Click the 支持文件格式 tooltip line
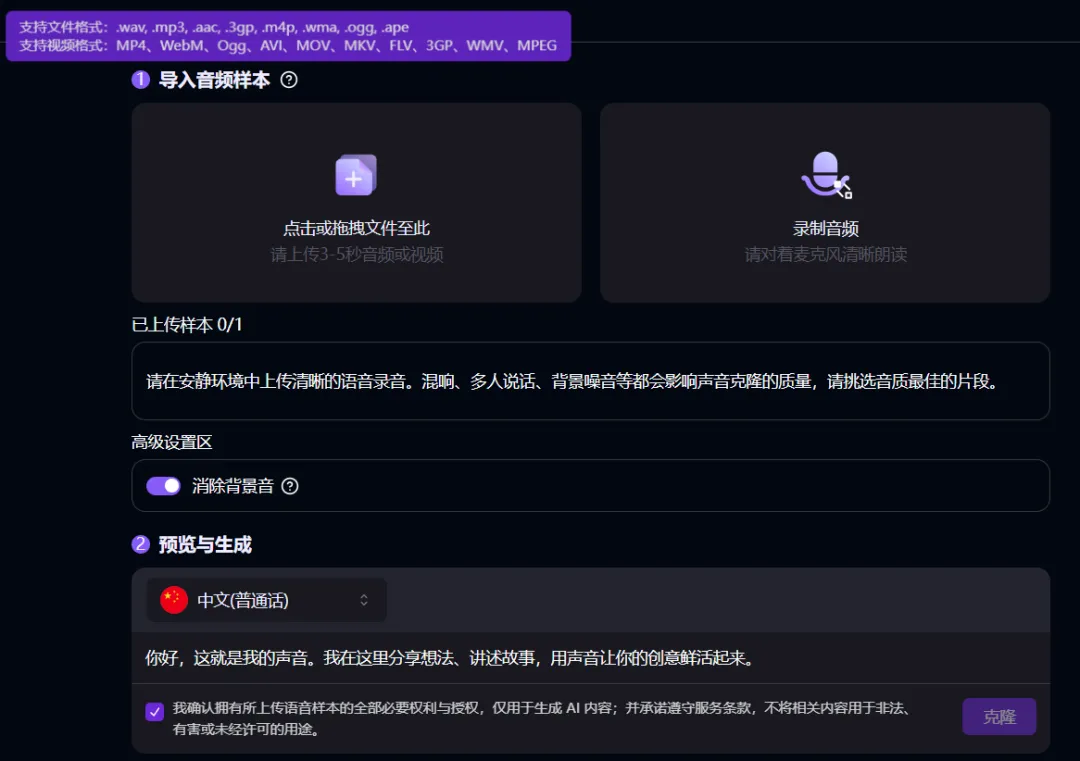The width and height of the screenshot is (1080, 761). [214, 28]
